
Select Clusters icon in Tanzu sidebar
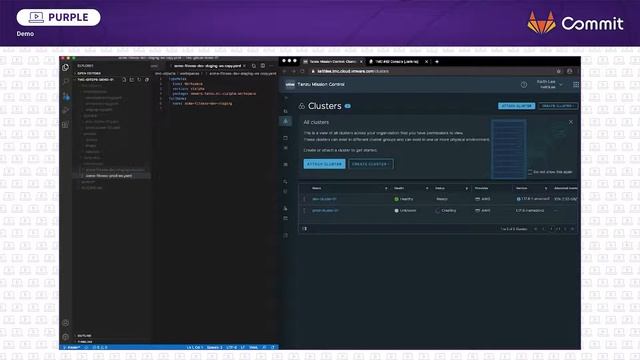pos(286,121)
